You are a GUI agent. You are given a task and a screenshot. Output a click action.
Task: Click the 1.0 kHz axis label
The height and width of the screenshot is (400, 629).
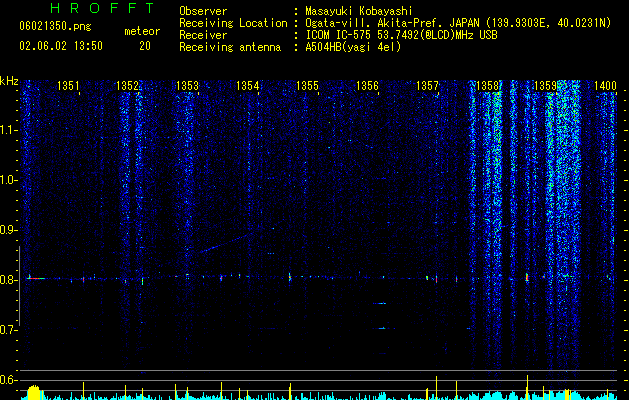(9, 180)
